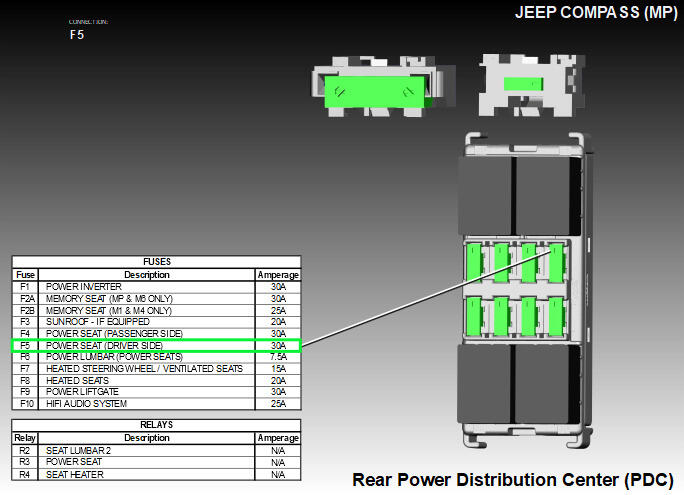Select the R4 SEAT HEATER relay description
Viewport: 684px width, 495px height.
(x=75, y=475)
